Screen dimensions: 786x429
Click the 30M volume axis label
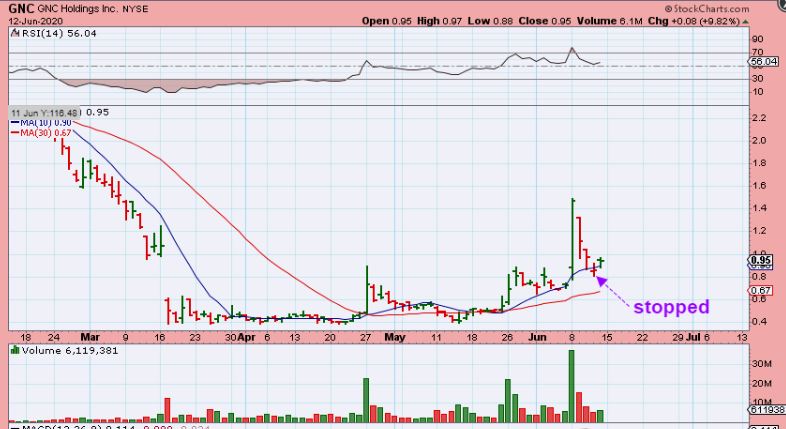[761, 364]
